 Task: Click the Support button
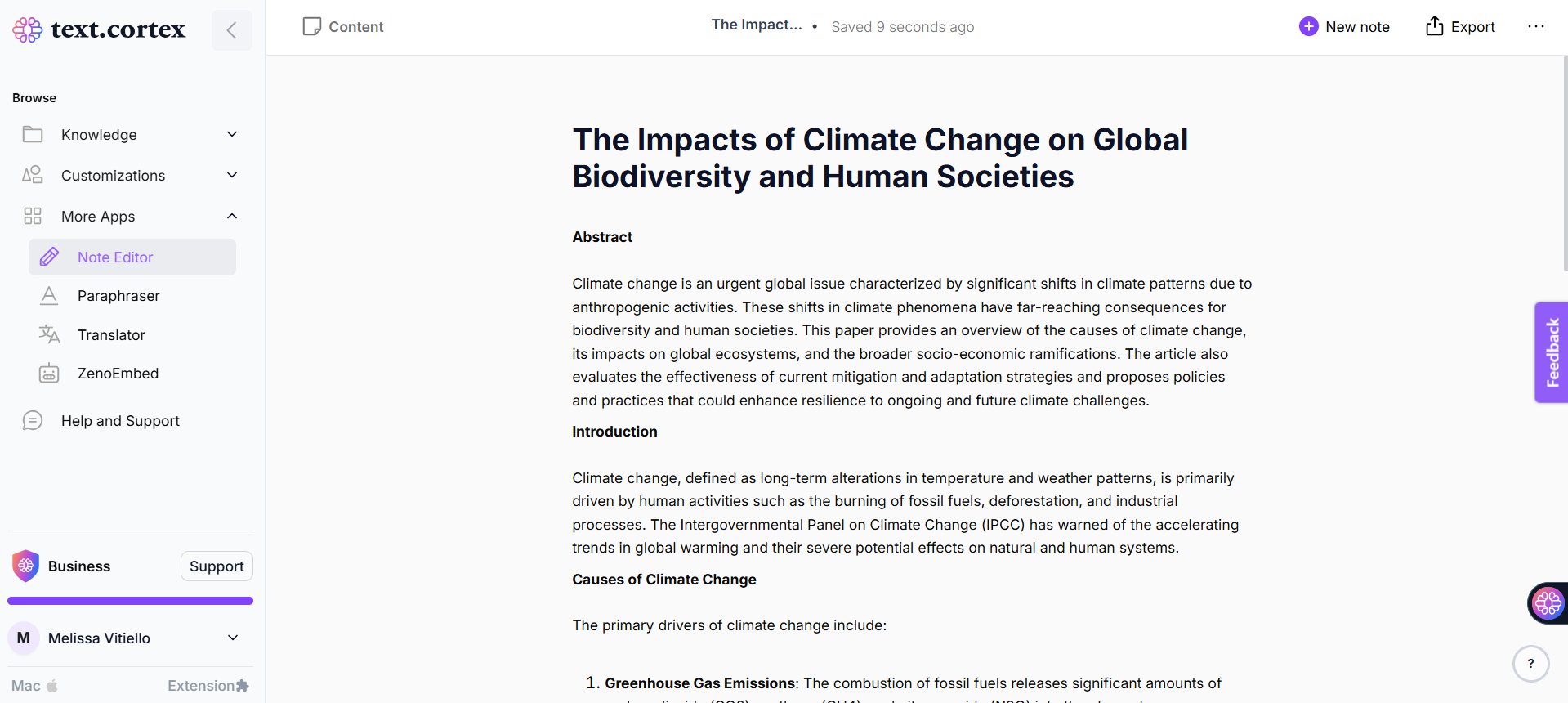pyautogui.click(x=217, y=566)
